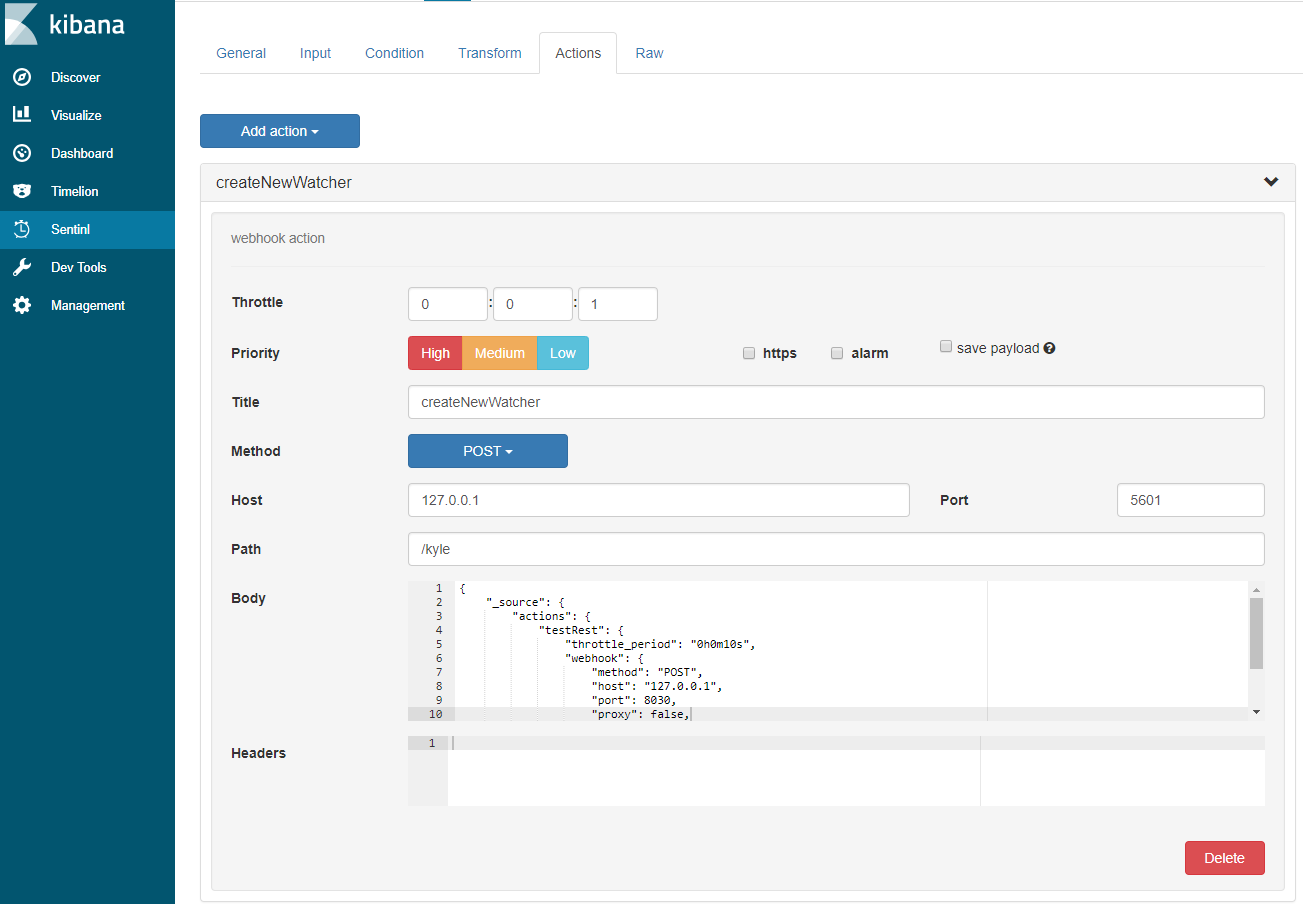Open the POST method dropdown

(x=488, y=451)
